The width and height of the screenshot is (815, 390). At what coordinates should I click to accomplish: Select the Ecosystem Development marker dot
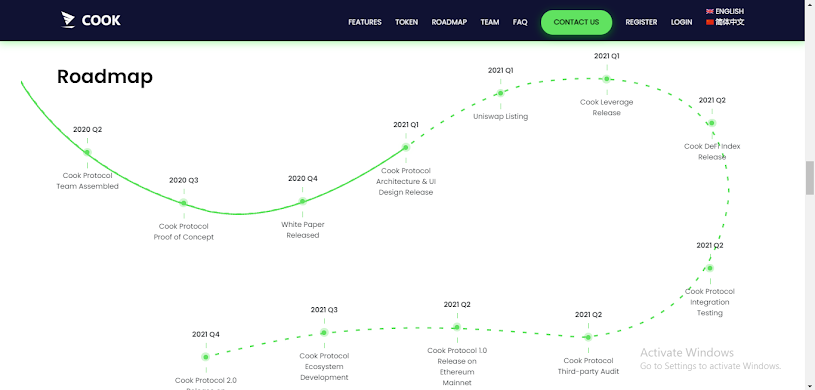[324, 332]
